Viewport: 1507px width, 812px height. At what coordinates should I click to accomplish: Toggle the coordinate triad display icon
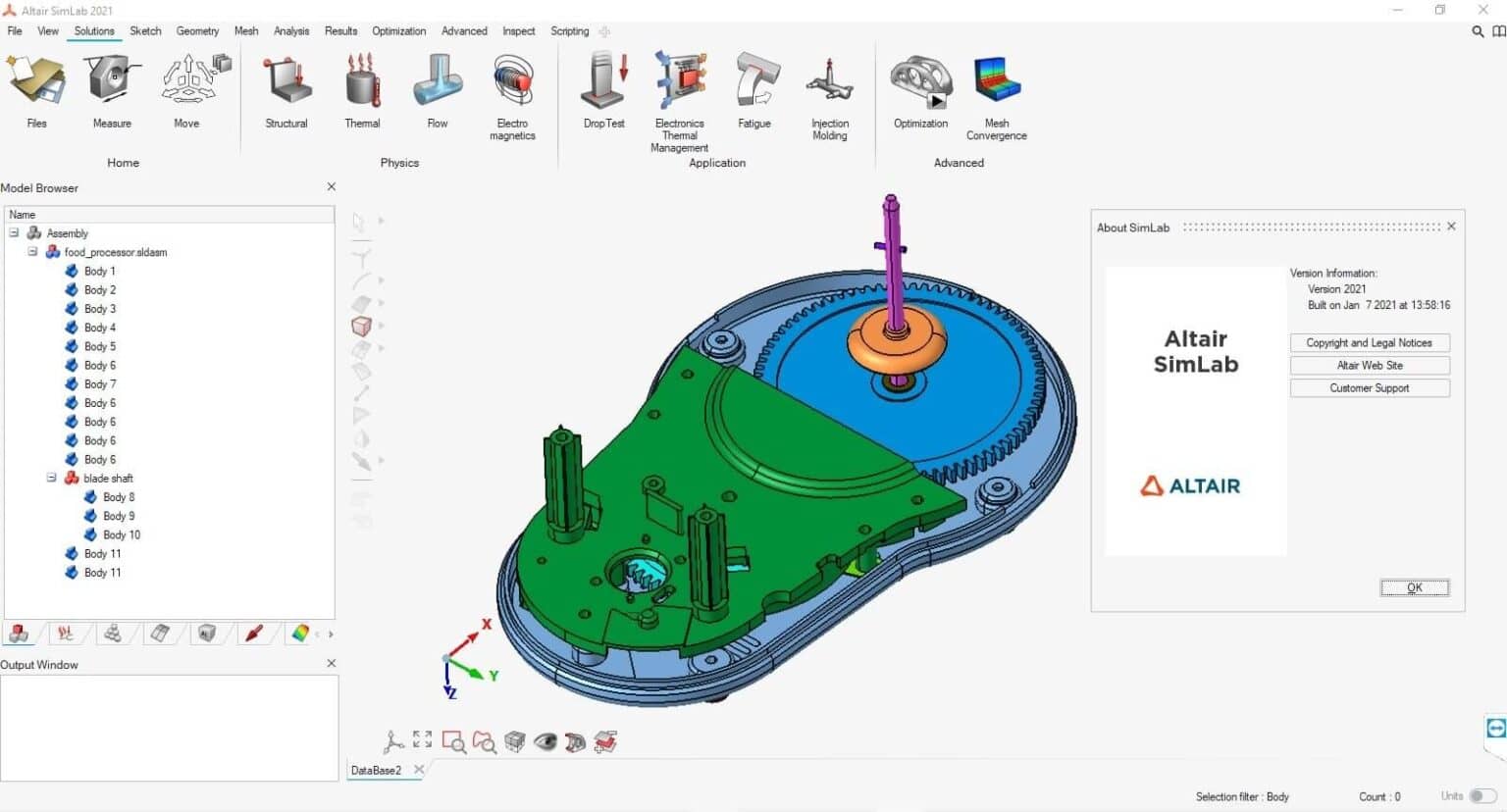click(x=395, y=741)
